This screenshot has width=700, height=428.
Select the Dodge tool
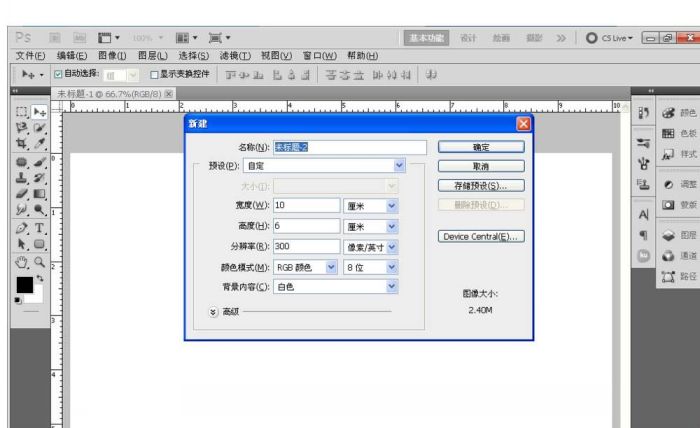[39, 209]
